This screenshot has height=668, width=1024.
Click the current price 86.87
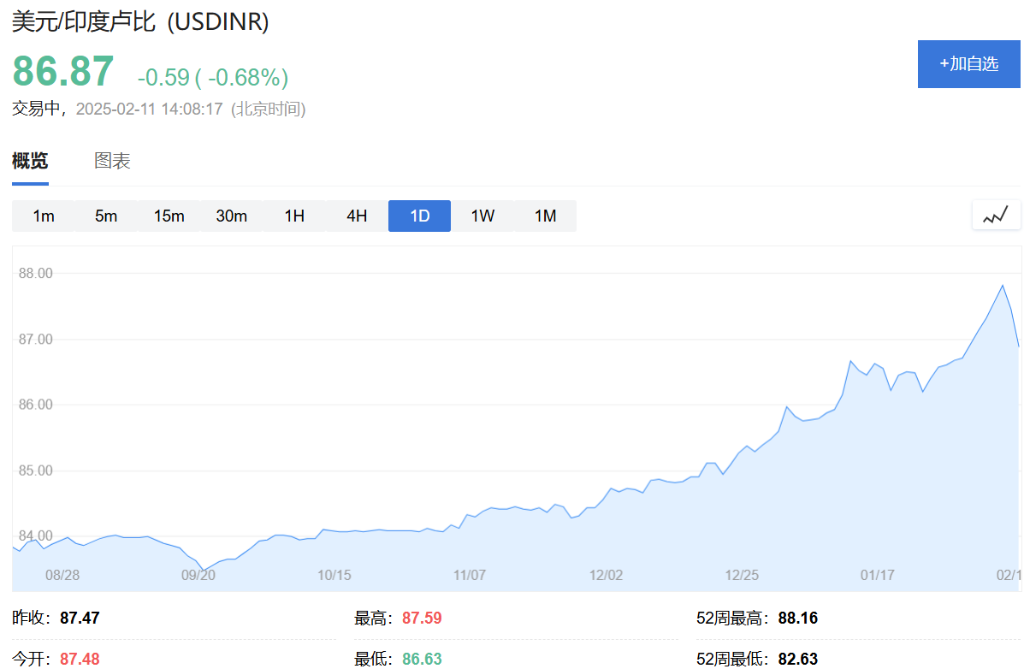[x=63, y=72]
